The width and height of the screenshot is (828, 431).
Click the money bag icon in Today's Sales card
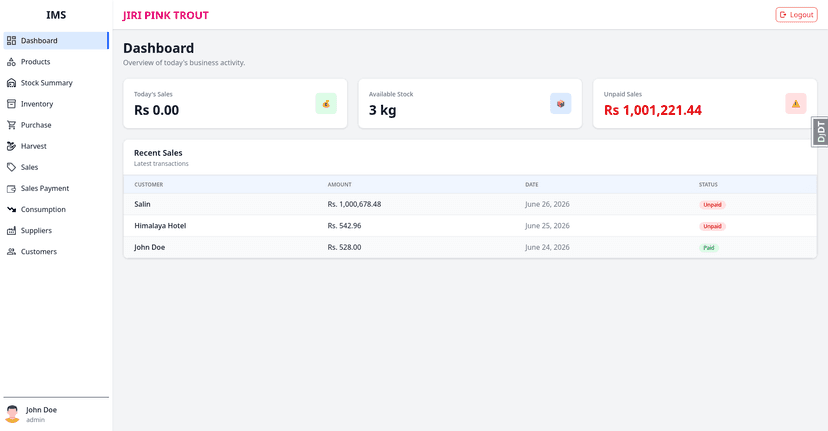[326, 104]
